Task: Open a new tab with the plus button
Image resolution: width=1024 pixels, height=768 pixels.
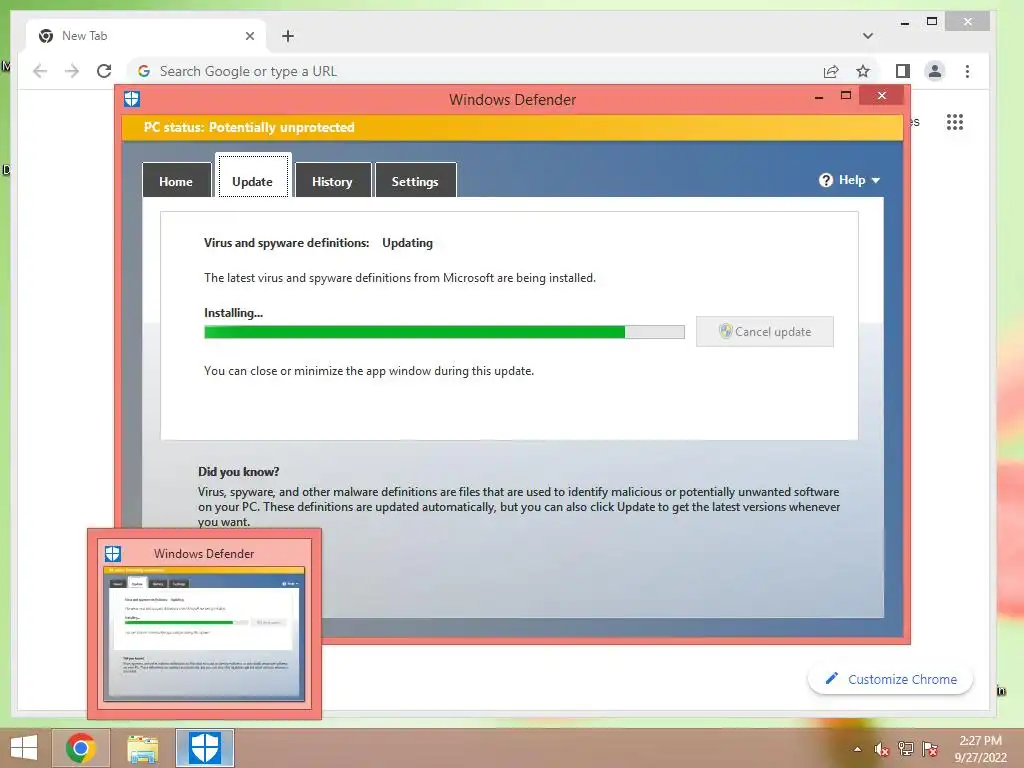Action: click(x=288, y=37)
